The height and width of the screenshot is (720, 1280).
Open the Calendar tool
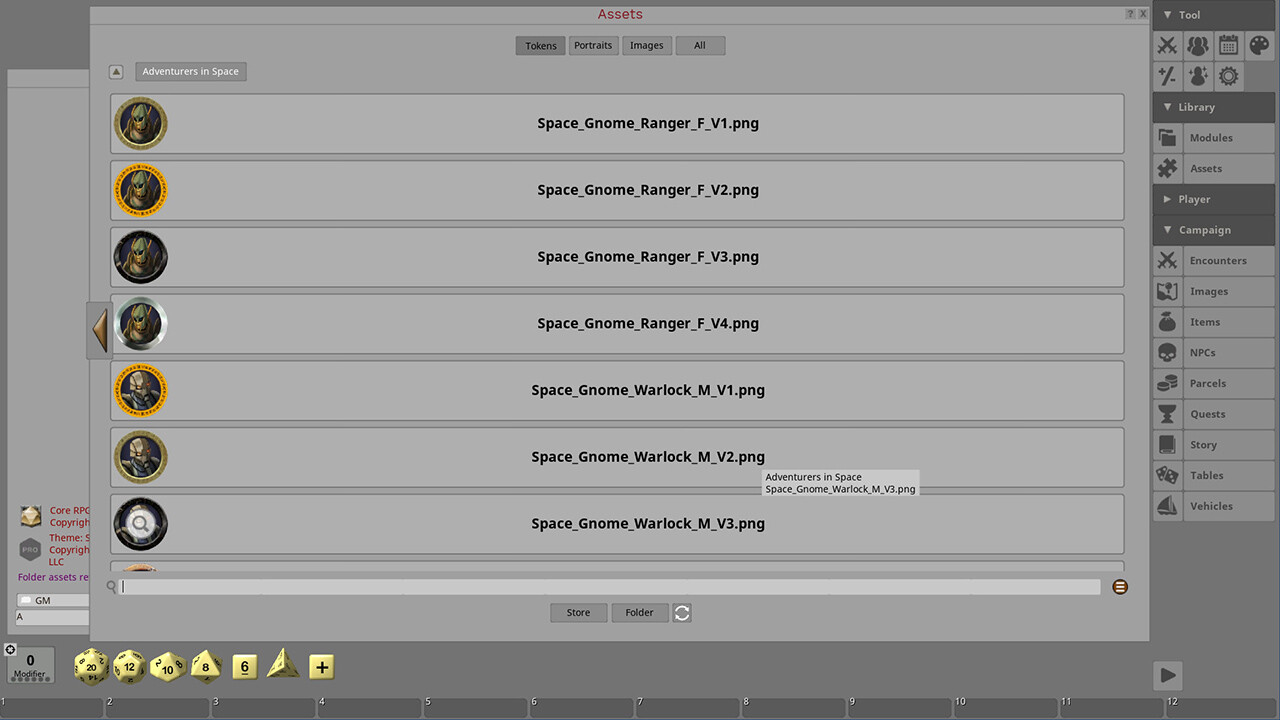coord(1228,45)
